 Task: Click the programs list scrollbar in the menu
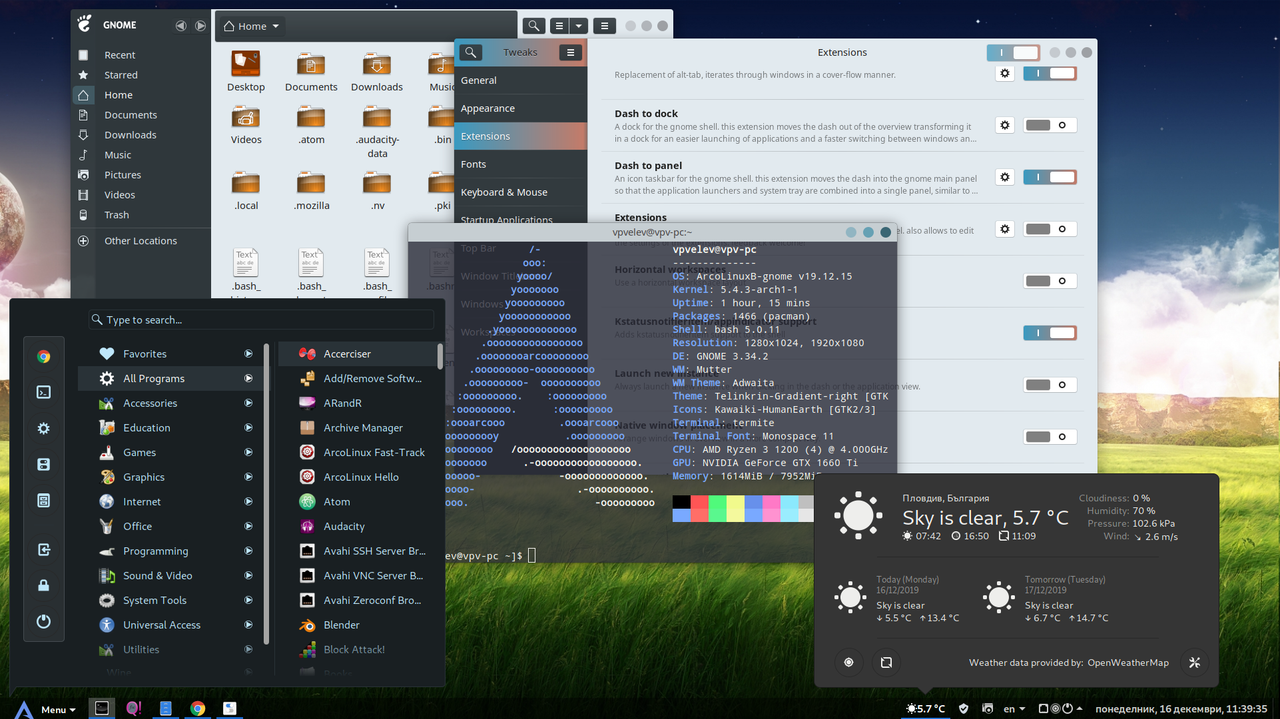pos(440,355)
